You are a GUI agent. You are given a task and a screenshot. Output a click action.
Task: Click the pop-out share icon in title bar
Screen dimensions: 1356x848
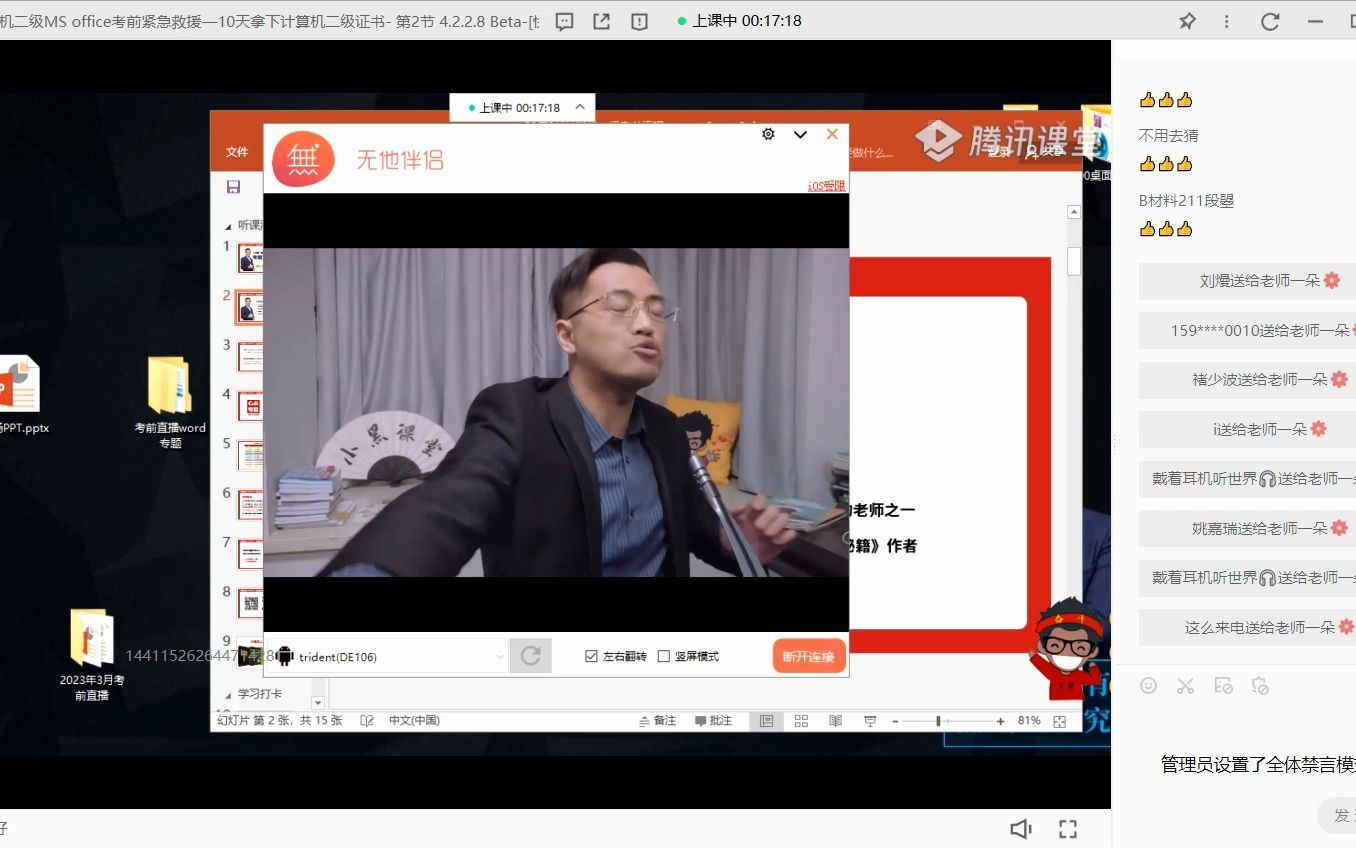pyautogui.click(x=602, y=21)
